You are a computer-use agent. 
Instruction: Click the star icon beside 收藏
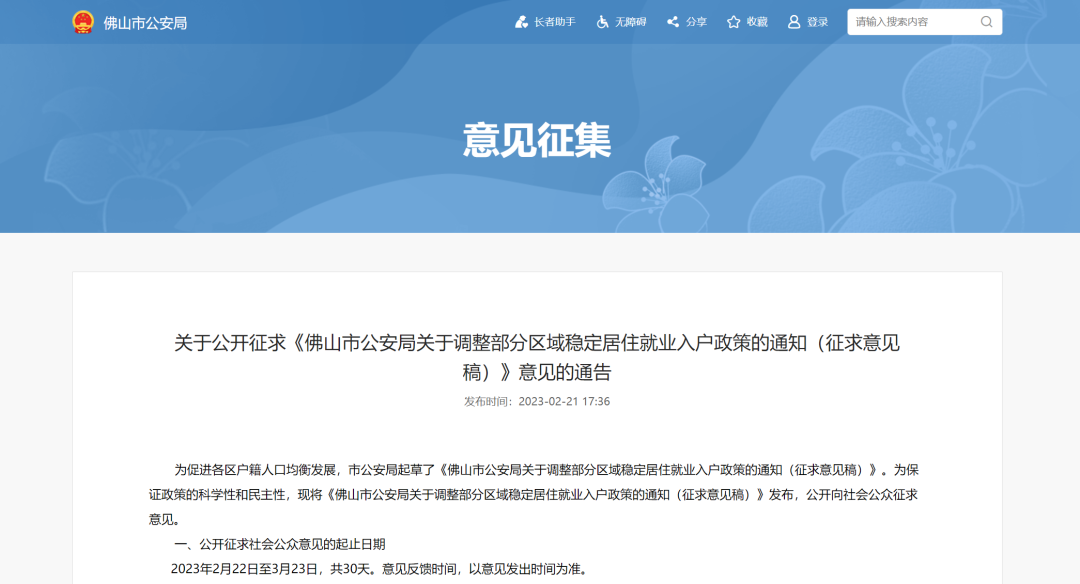tap(734, 22)
